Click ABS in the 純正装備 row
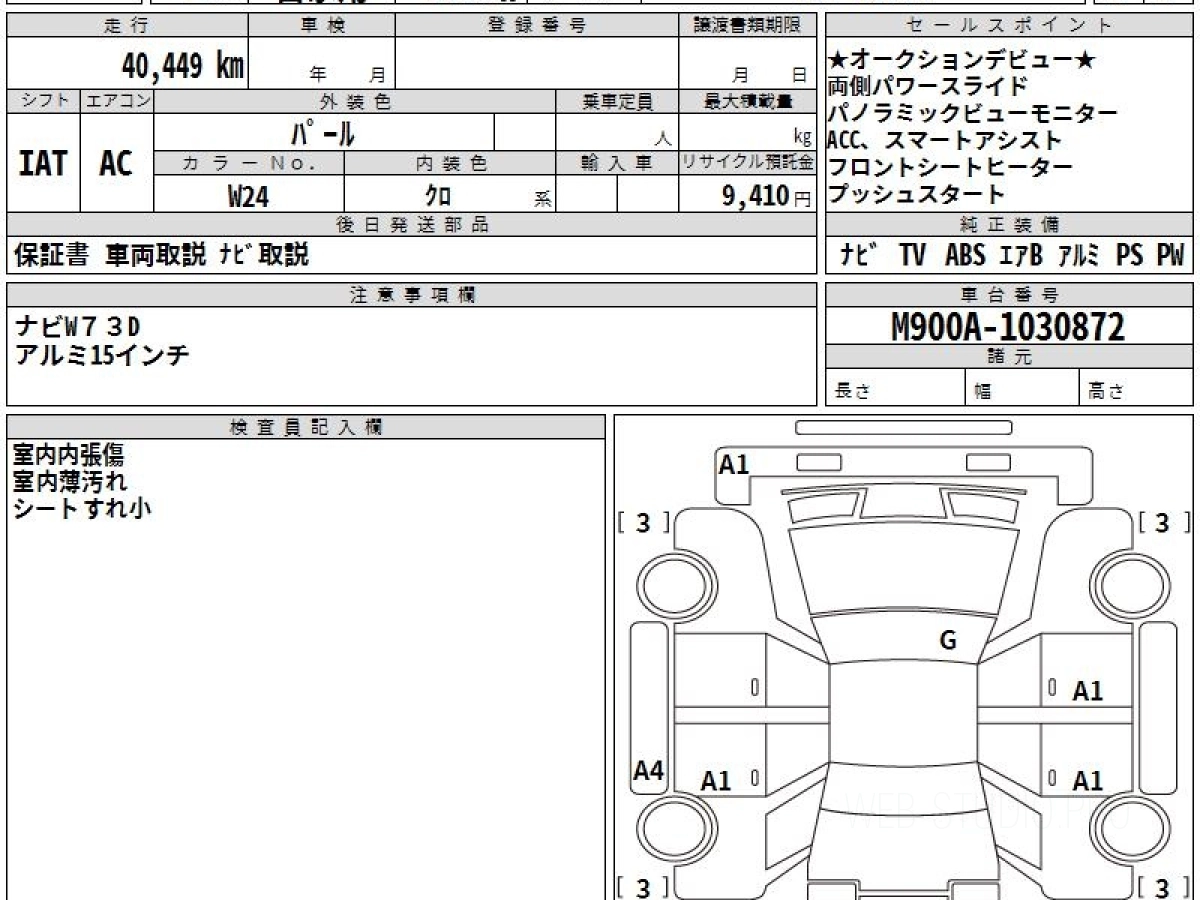 [964, 256]
